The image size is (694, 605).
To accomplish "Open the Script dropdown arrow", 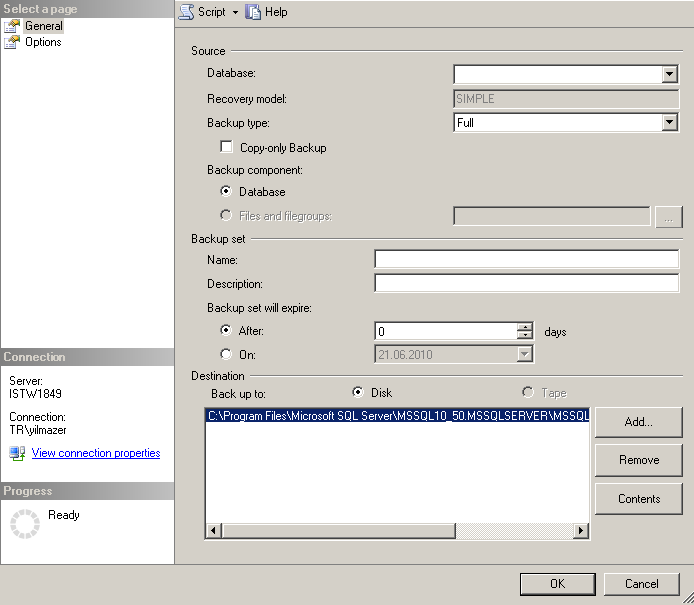I will 235,12.
